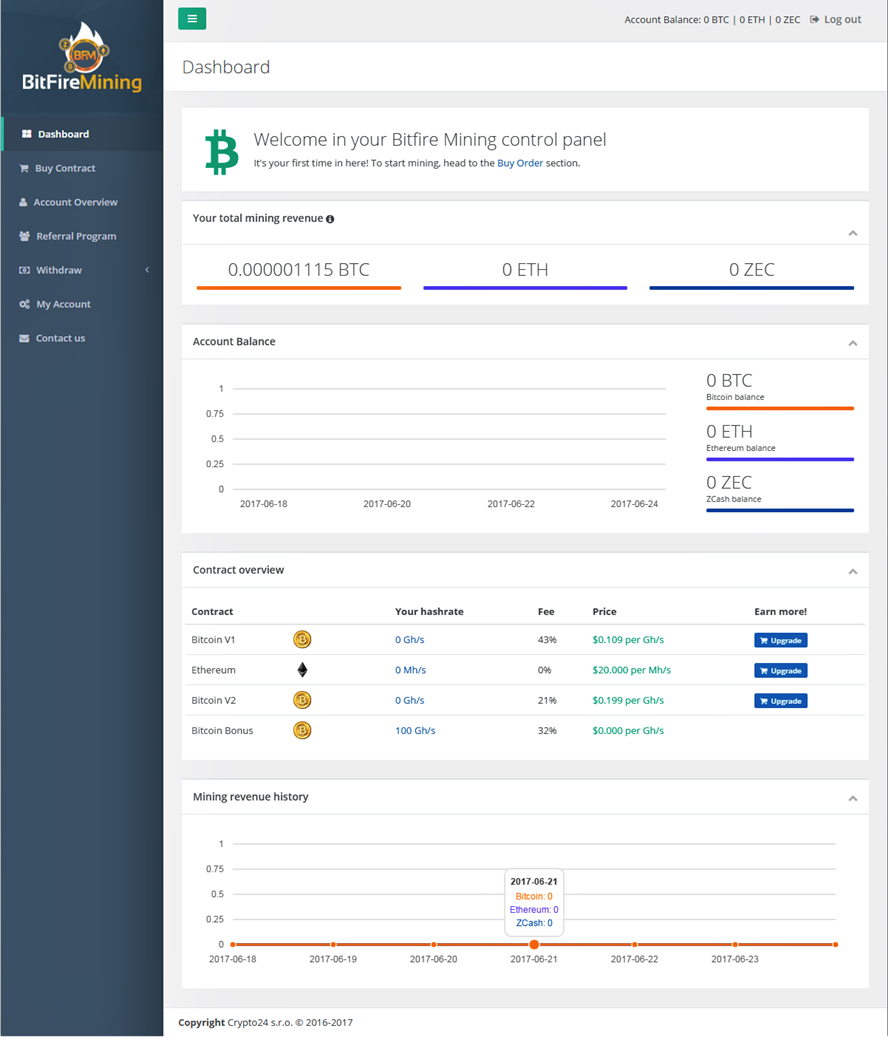Click the Referral Program people icon
Image resolution: width=888 pixels, height=1042 pixels.
coord(25,236)
